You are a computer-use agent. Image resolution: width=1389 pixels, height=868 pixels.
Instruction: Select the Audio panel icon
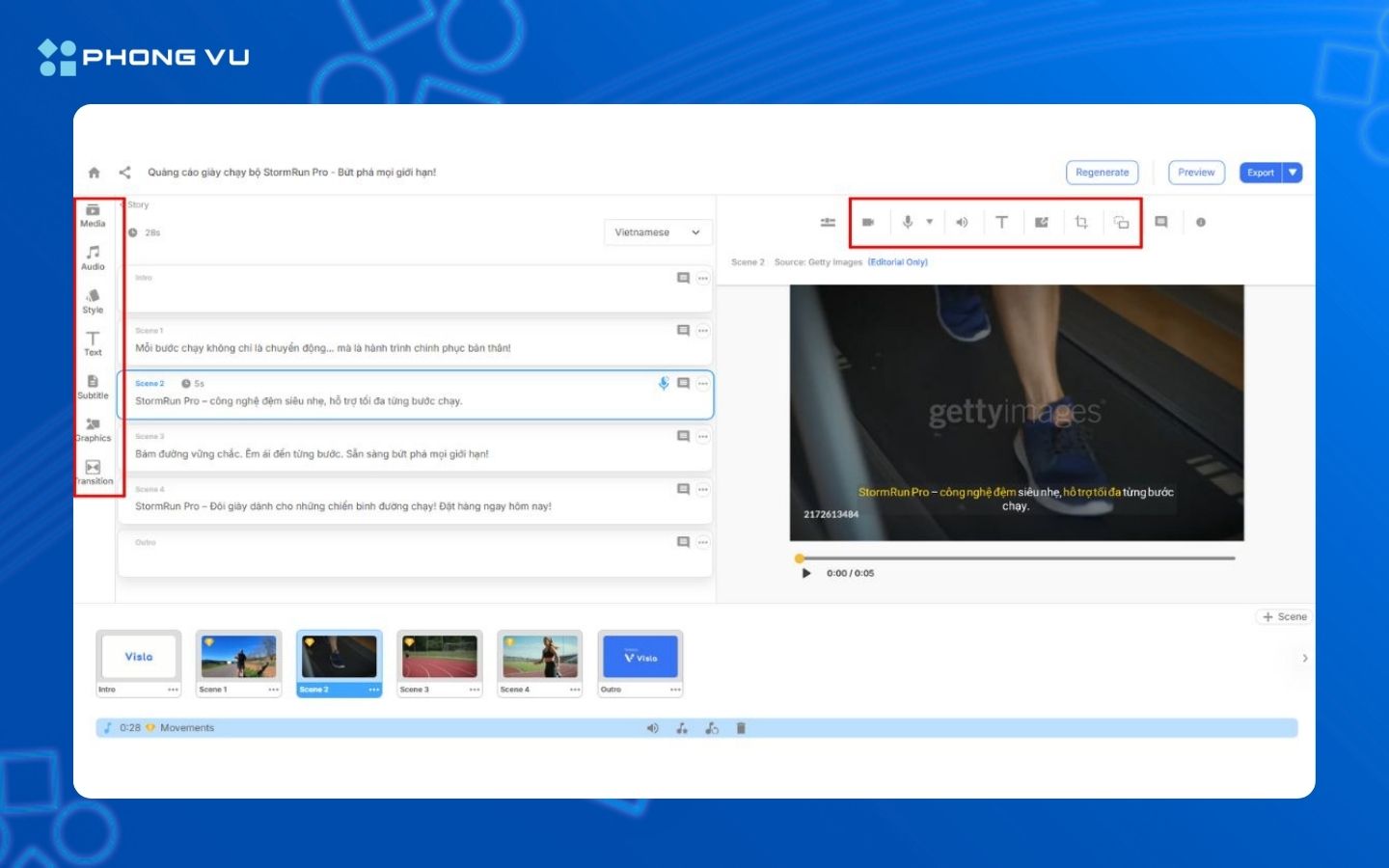click(93, 256)
